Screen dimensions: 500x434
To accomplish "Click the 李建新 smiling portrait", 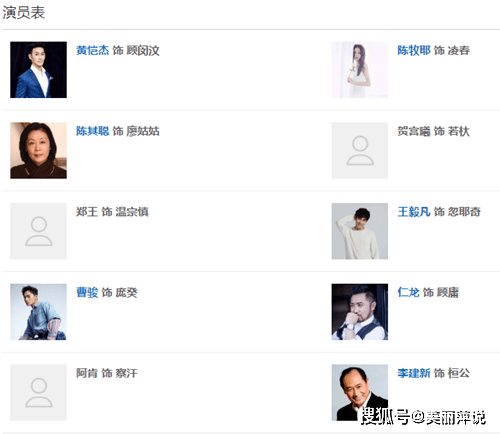I will pyautogui.click(x=360, y=392).
